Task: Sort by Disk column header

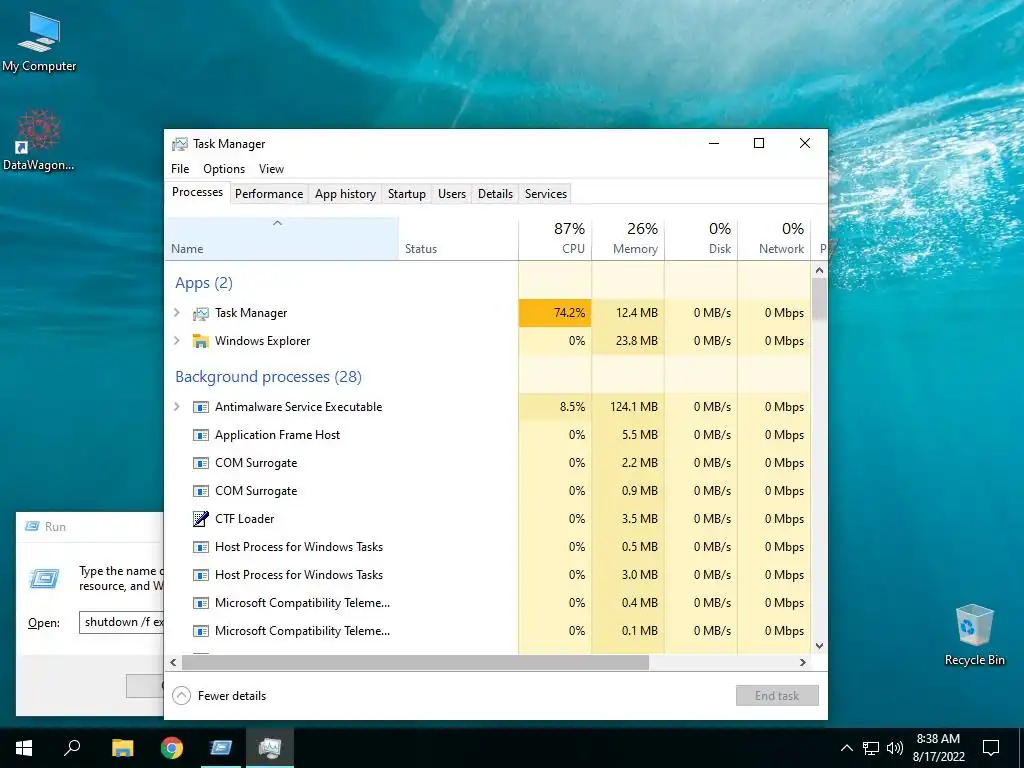Action: (x=701, y=239)
